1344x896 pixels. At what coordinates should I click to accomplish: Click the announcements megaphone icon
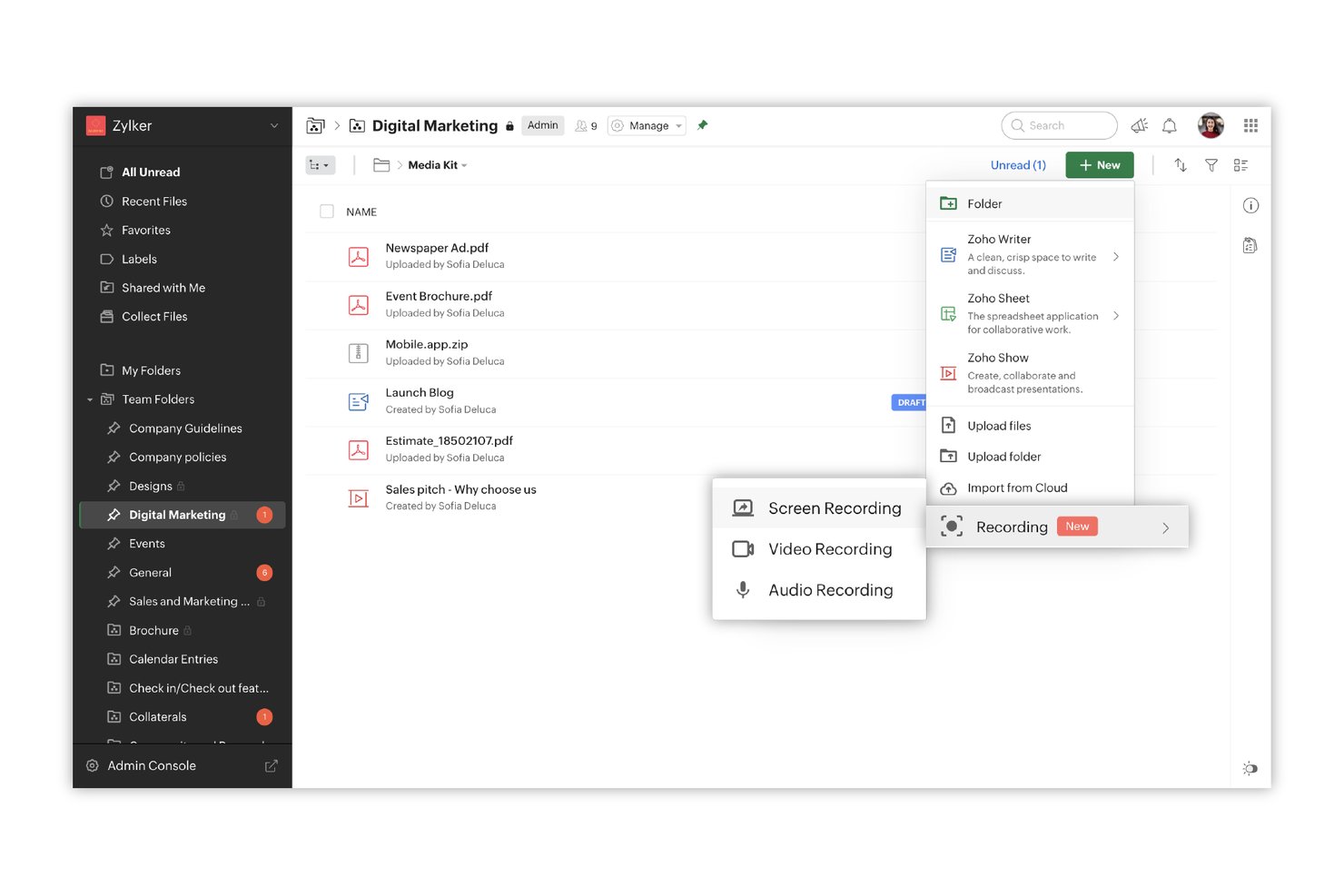pyautogui.click(x=1139, y=125)
